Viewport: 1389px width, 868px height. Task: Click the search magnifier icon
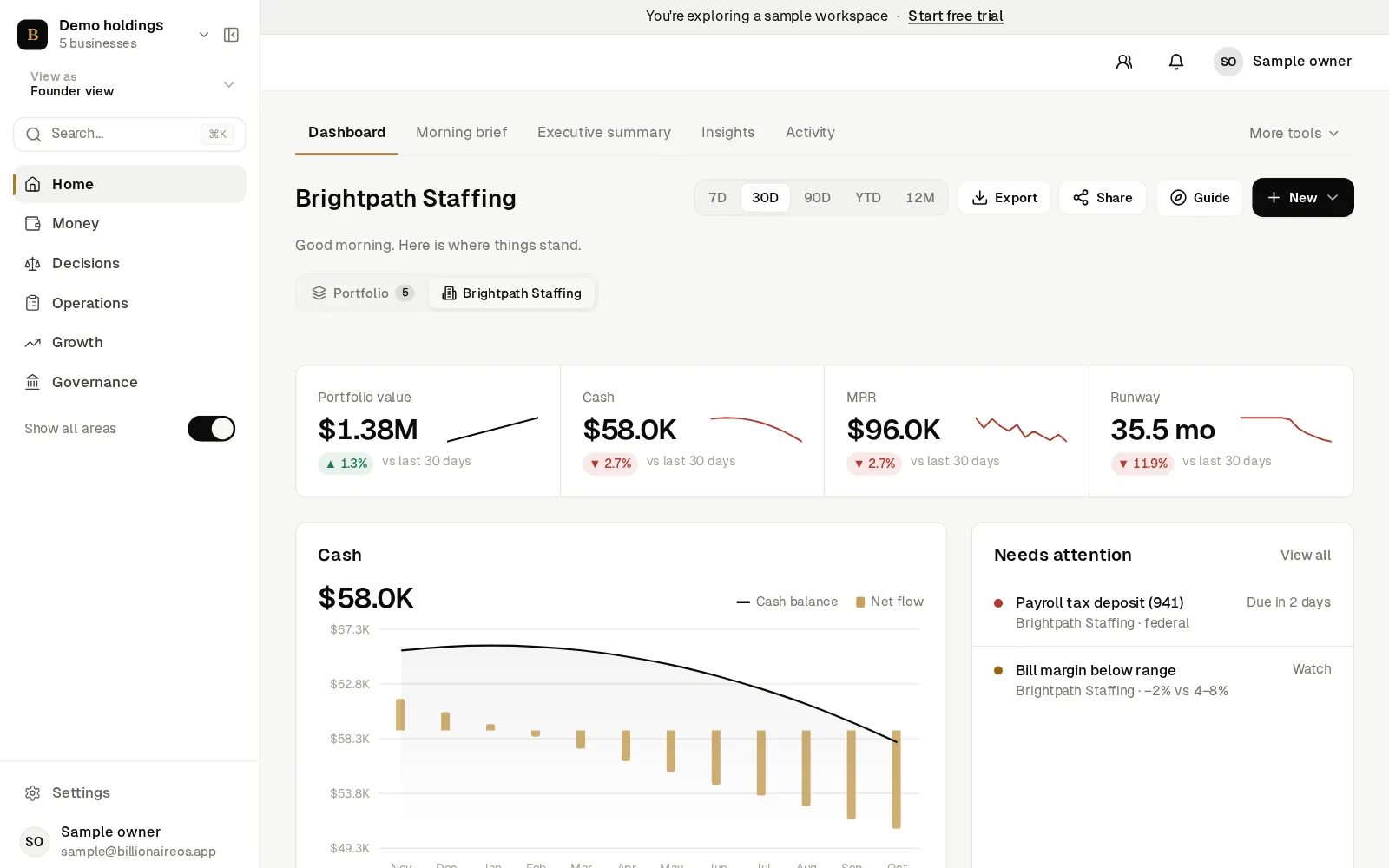34,135
